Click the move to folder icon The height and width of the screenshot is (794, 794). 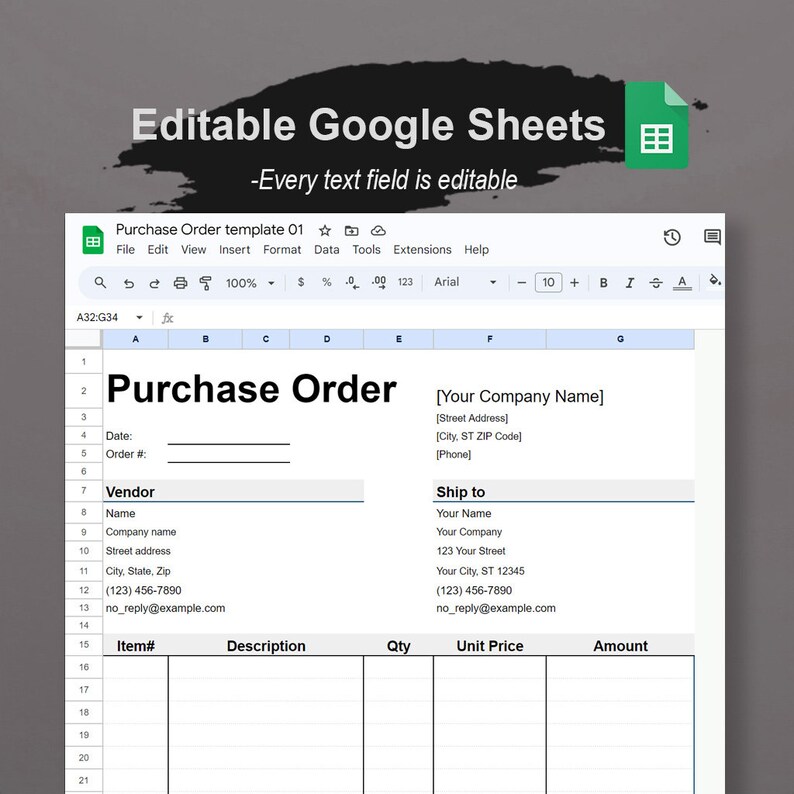(351, 231)
